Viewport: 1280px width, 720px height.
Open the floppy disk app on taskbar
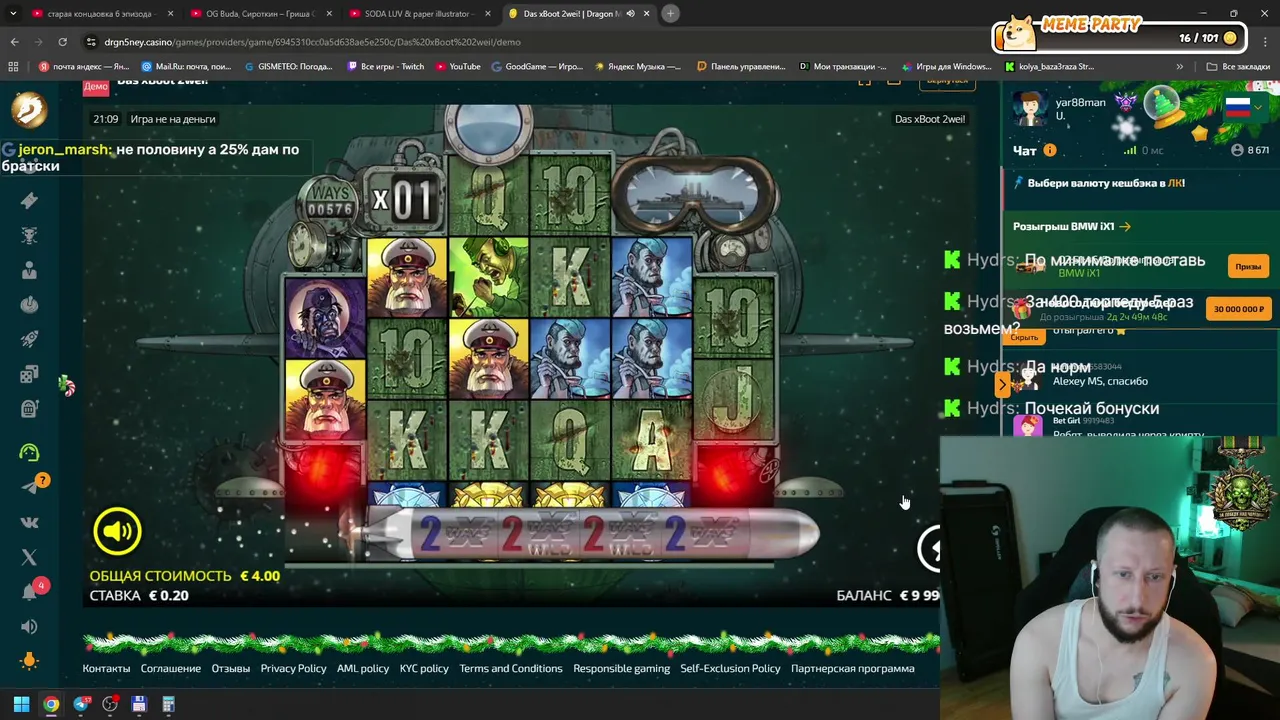tap(139, 705)
